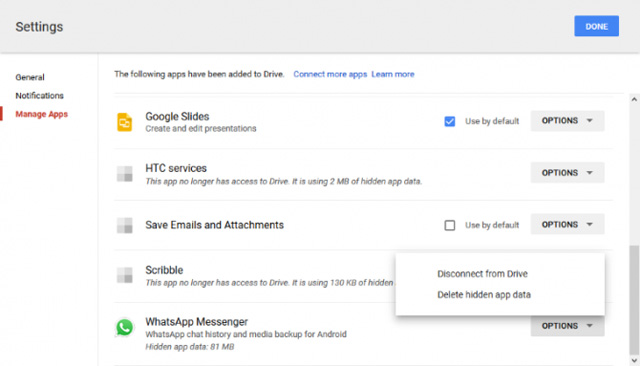Choose Delete hidden app data menu entry
The height and width of the screenshot is (366, 640).
(484, 295)
